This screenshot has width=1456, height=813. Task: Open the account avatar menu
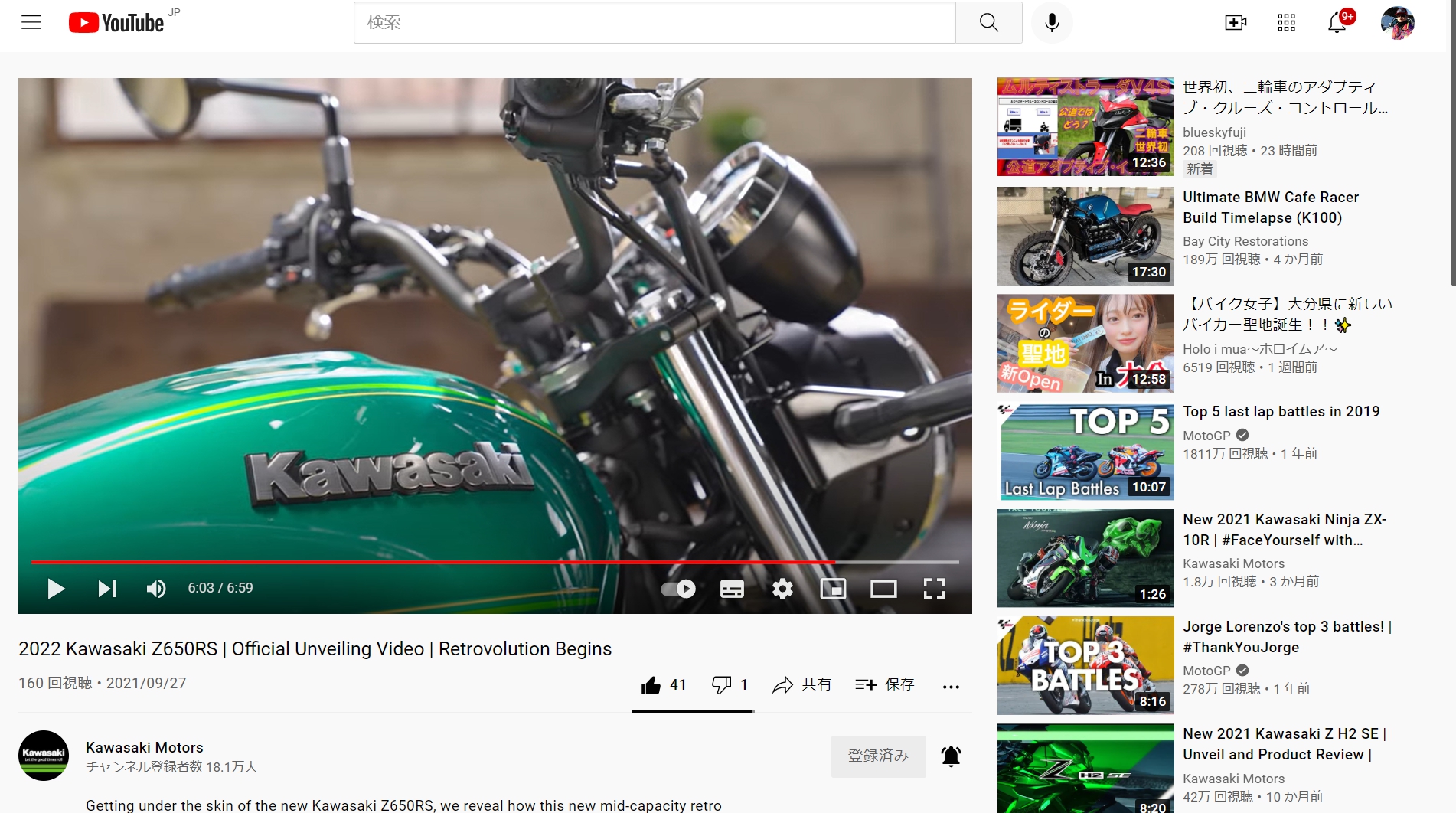1397,22
